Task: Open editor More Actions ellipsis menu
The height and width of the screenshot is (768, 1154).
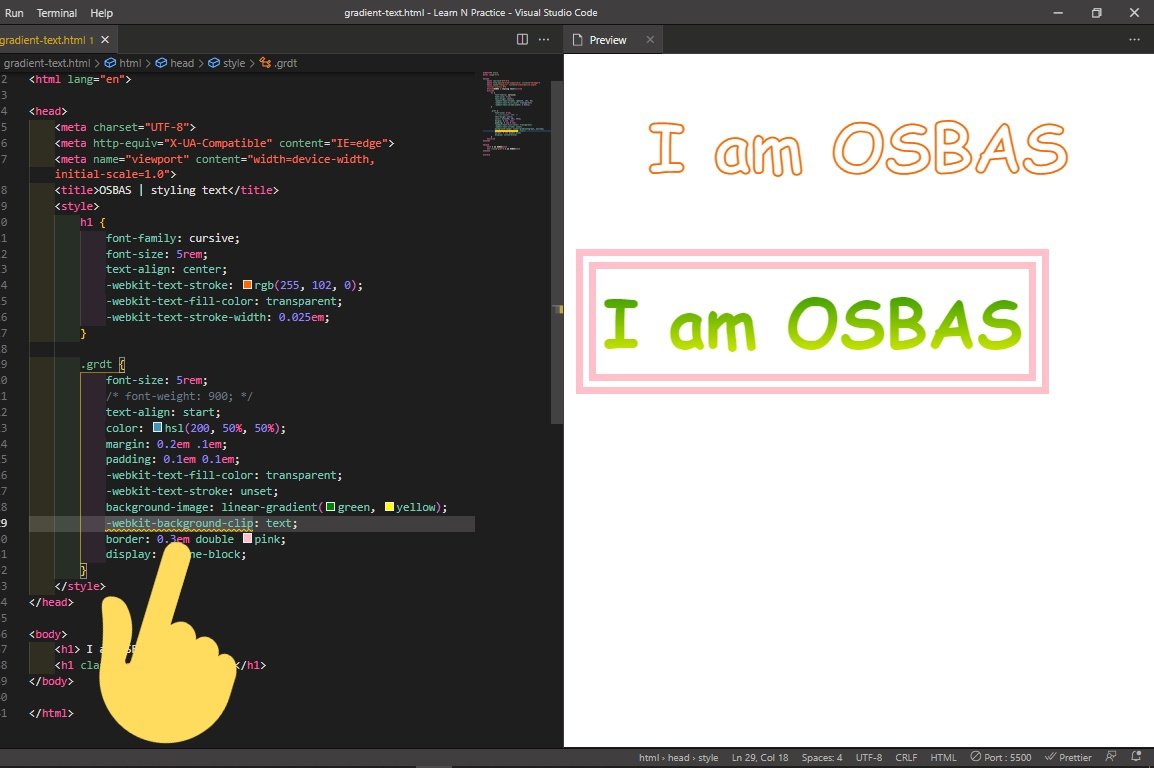Action: click(x=544, y=40)
